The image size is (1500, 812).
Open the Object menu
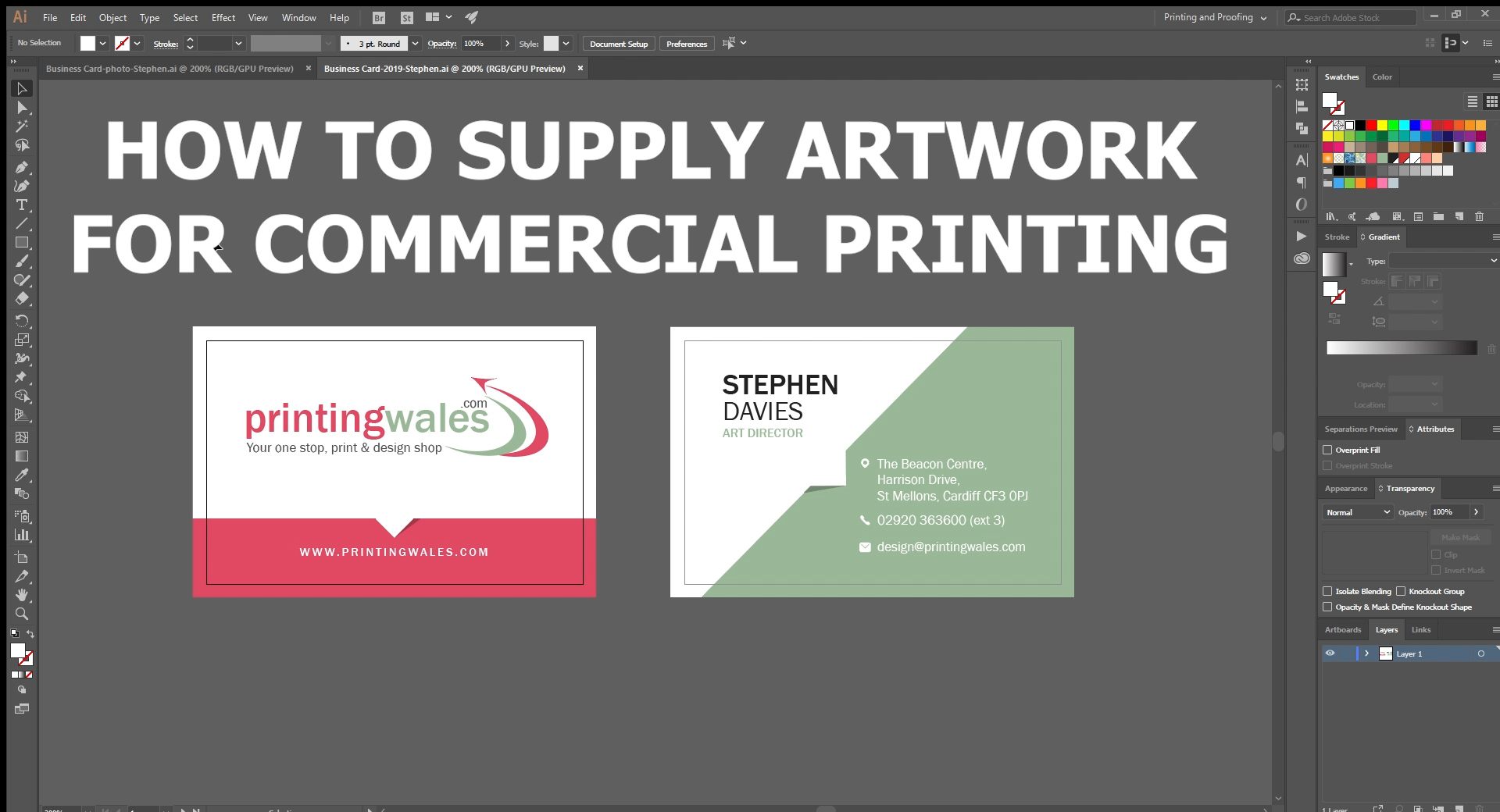pyautogui.click(x=112, y=17)
